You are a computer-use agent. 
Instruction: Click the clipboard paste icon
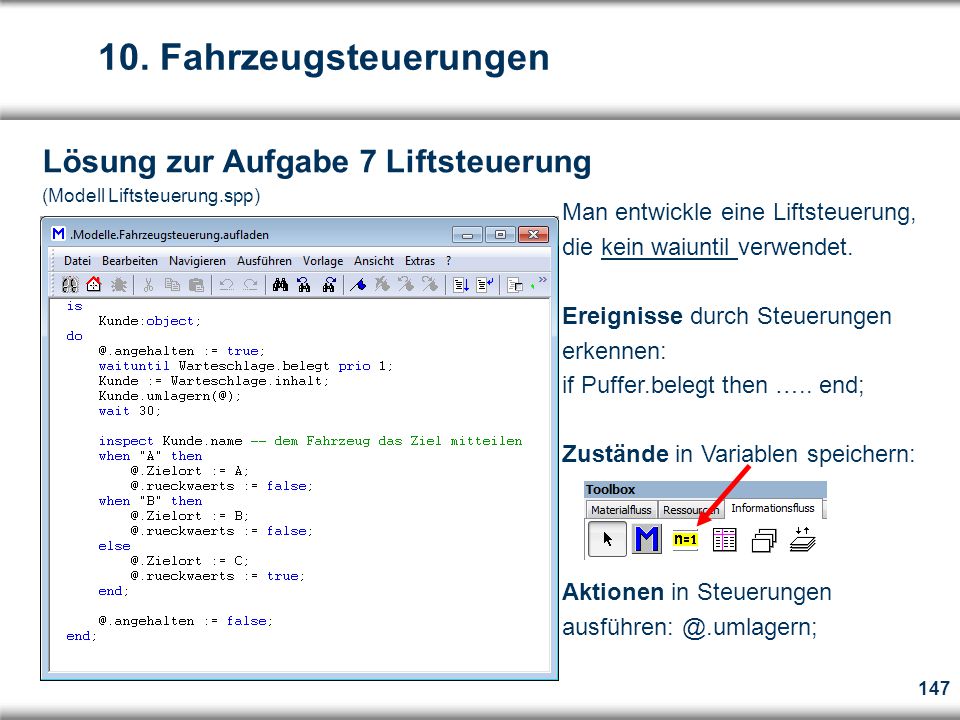coord(197,285)
